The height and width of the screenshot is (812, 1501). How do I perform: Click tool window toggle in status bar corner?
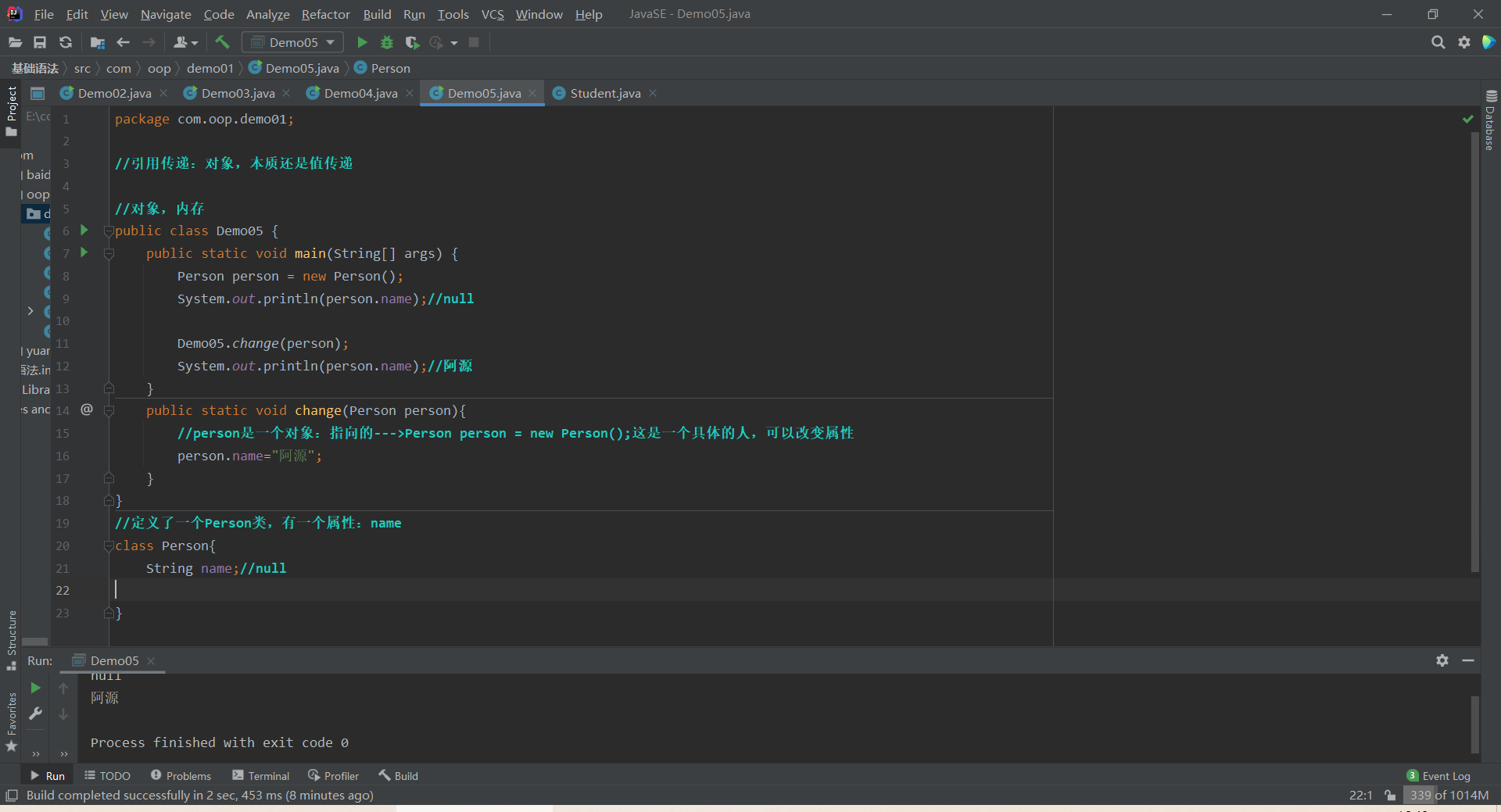pyautogui.click(x=12, y=795)
